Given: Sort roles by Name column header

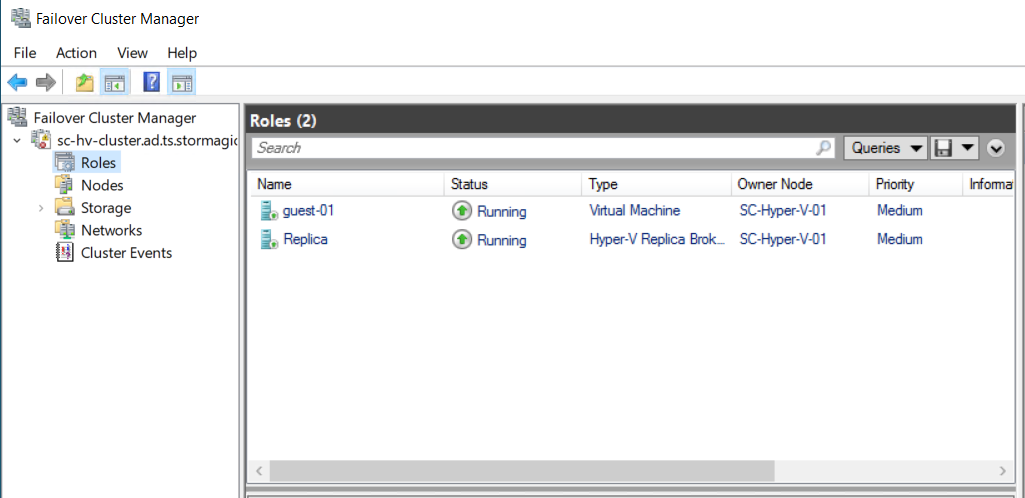Looking at the screenshot, I should coord(346,184).
